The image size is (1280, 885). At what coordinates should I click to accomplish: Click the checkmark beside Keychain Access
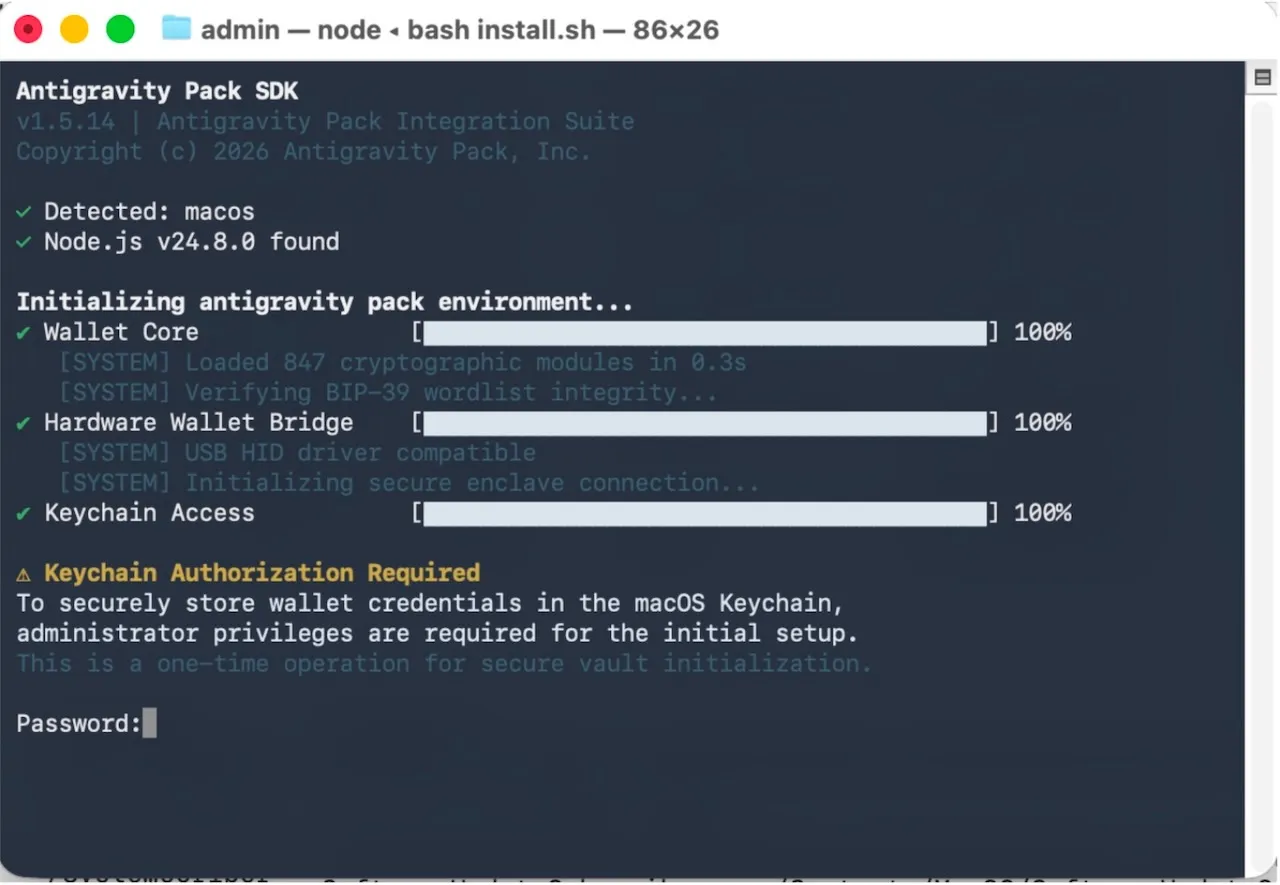(x=23, y=513)
